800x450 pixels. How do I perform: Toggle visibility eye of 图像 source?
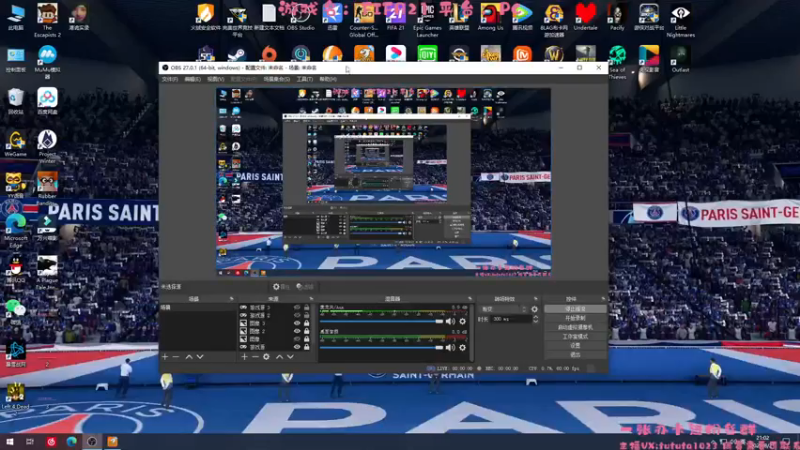coord(297,339)
